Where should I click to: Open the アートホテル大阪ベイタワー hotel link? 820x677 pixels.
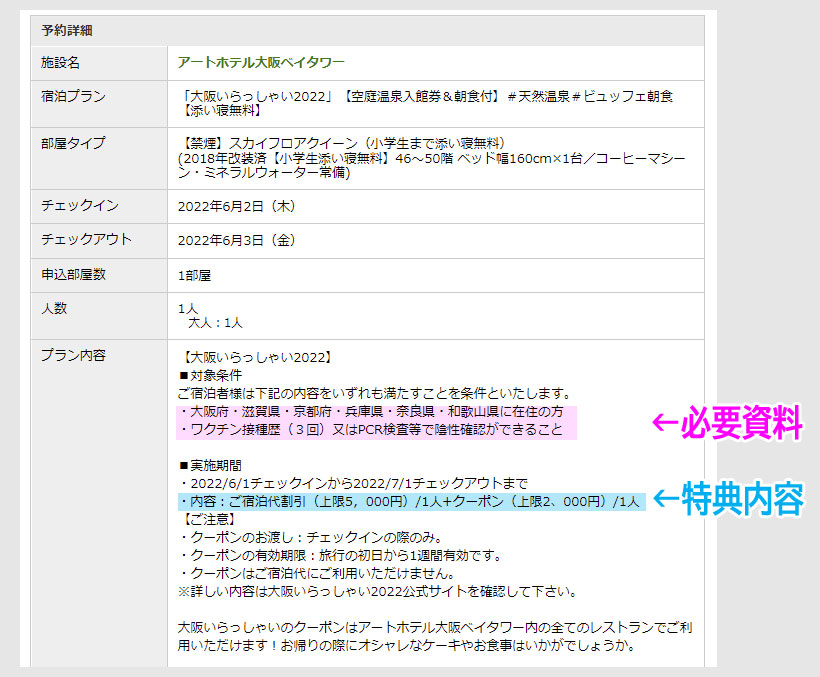[261, 62]
